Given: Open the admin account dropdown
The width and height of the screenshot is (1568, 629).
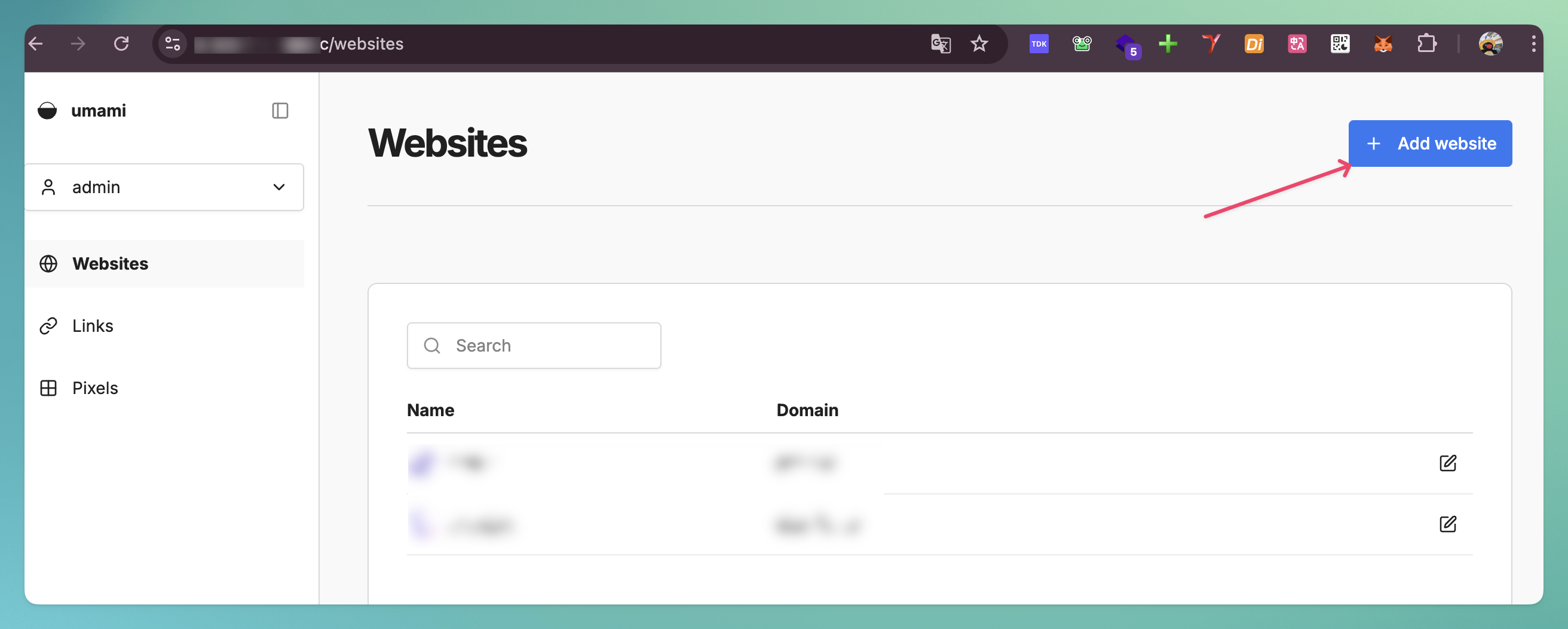Looking at the screenshot, I should pyautogui.click(x=164, y=187).
